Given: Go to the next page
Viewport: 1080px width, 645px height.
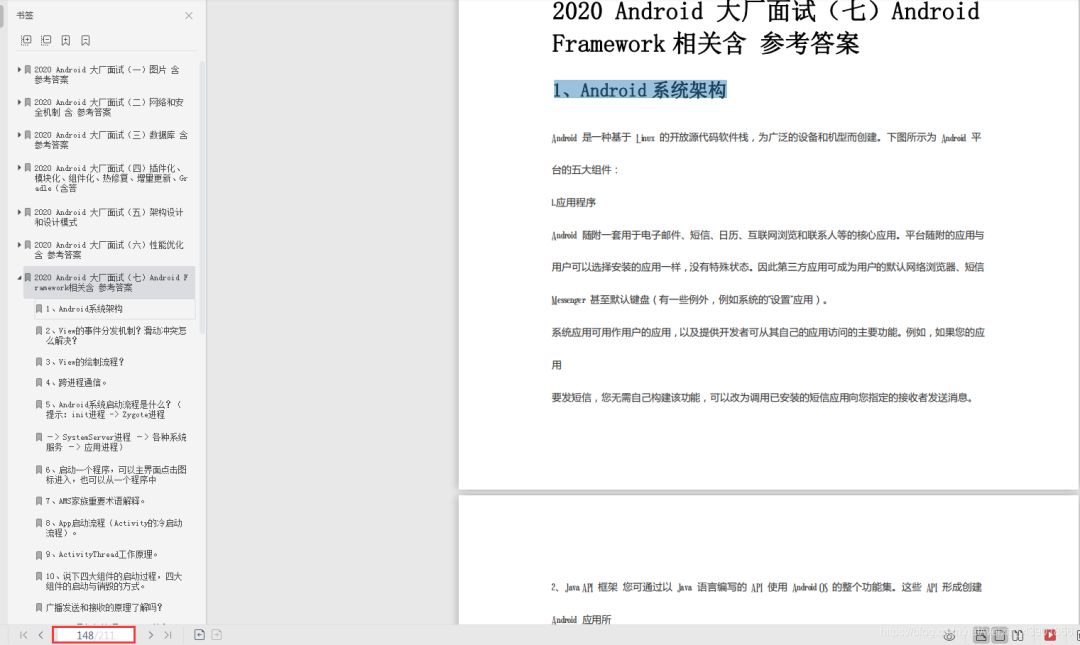Looking at the screenshot, I should (x=151, y=635).
